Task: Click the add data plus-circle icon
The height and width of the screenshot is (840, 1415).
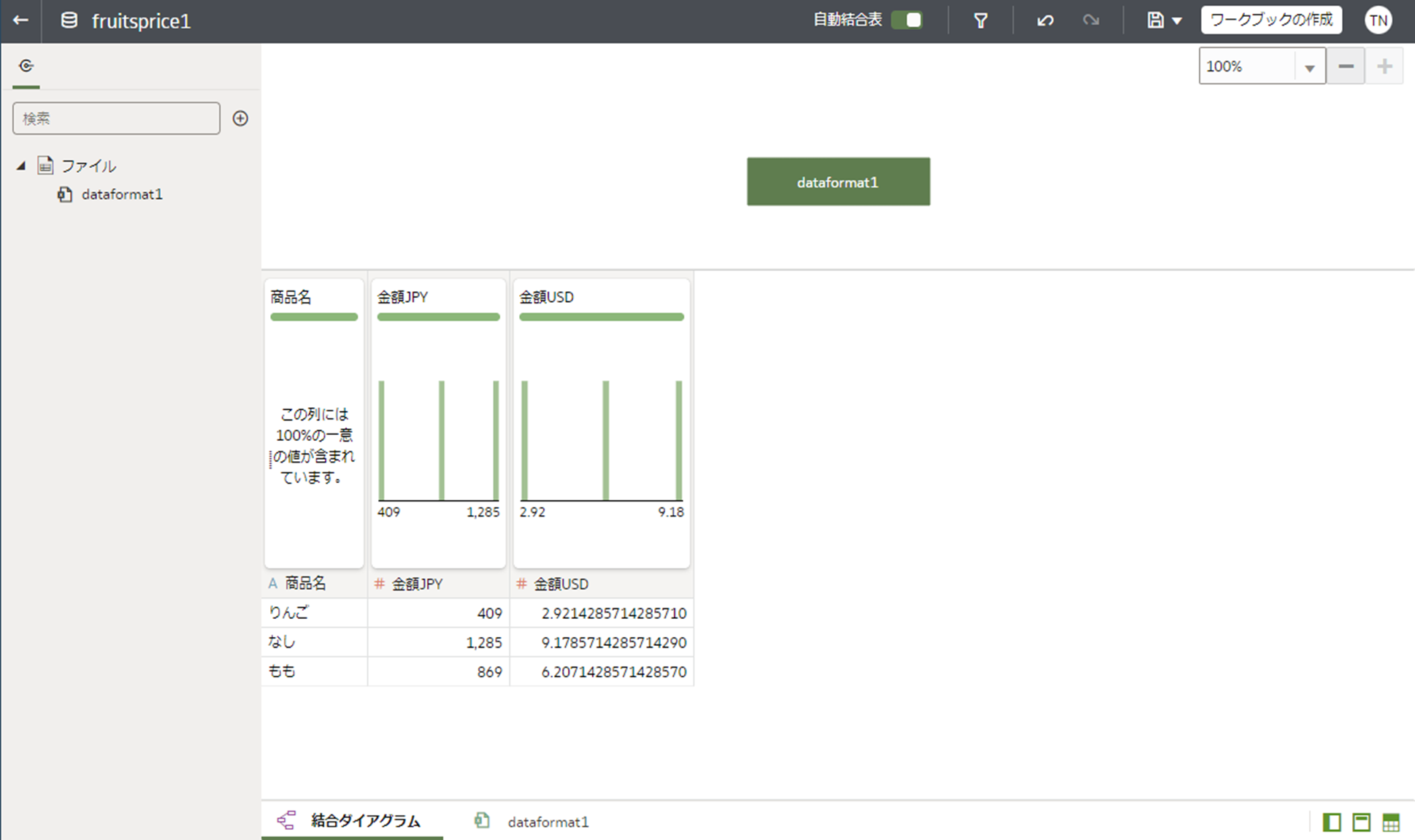Action: (x=240, y=118)
